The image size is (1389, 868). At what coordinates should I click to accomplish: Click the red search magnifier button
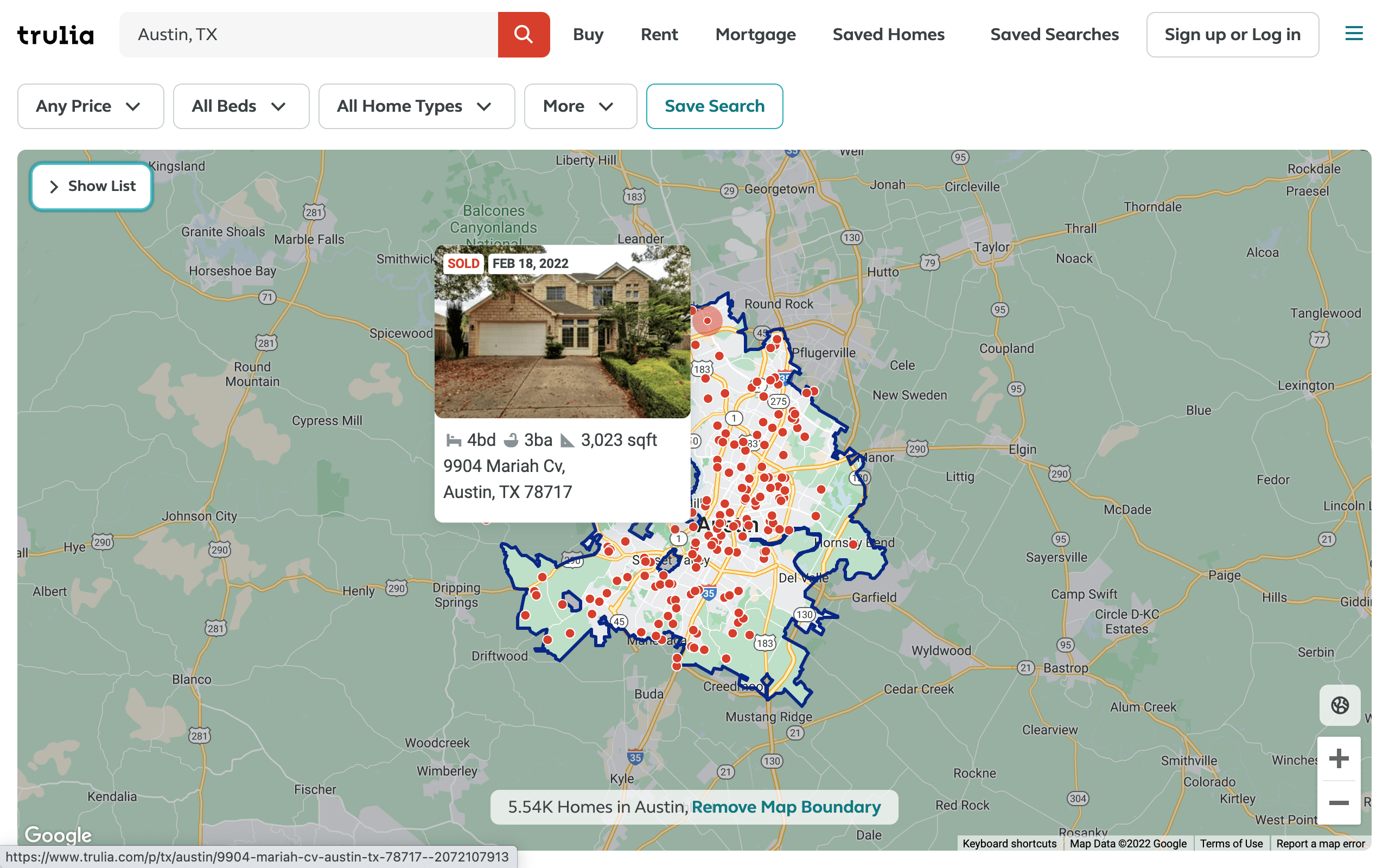click(523, 34)
